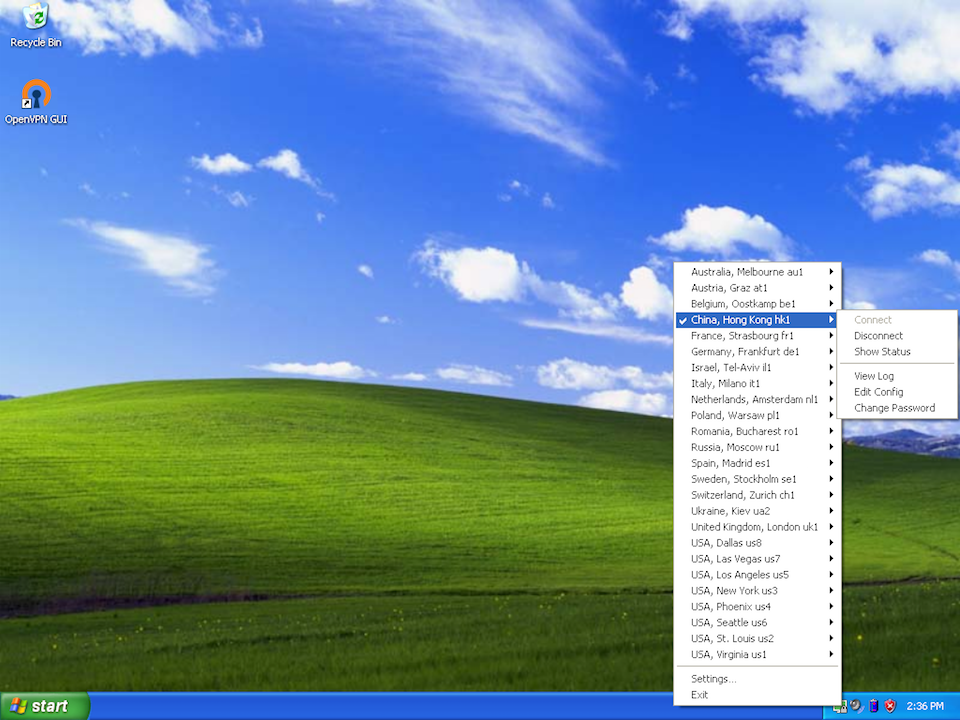Click the red security shield tray icon

(x=889, y=706)
